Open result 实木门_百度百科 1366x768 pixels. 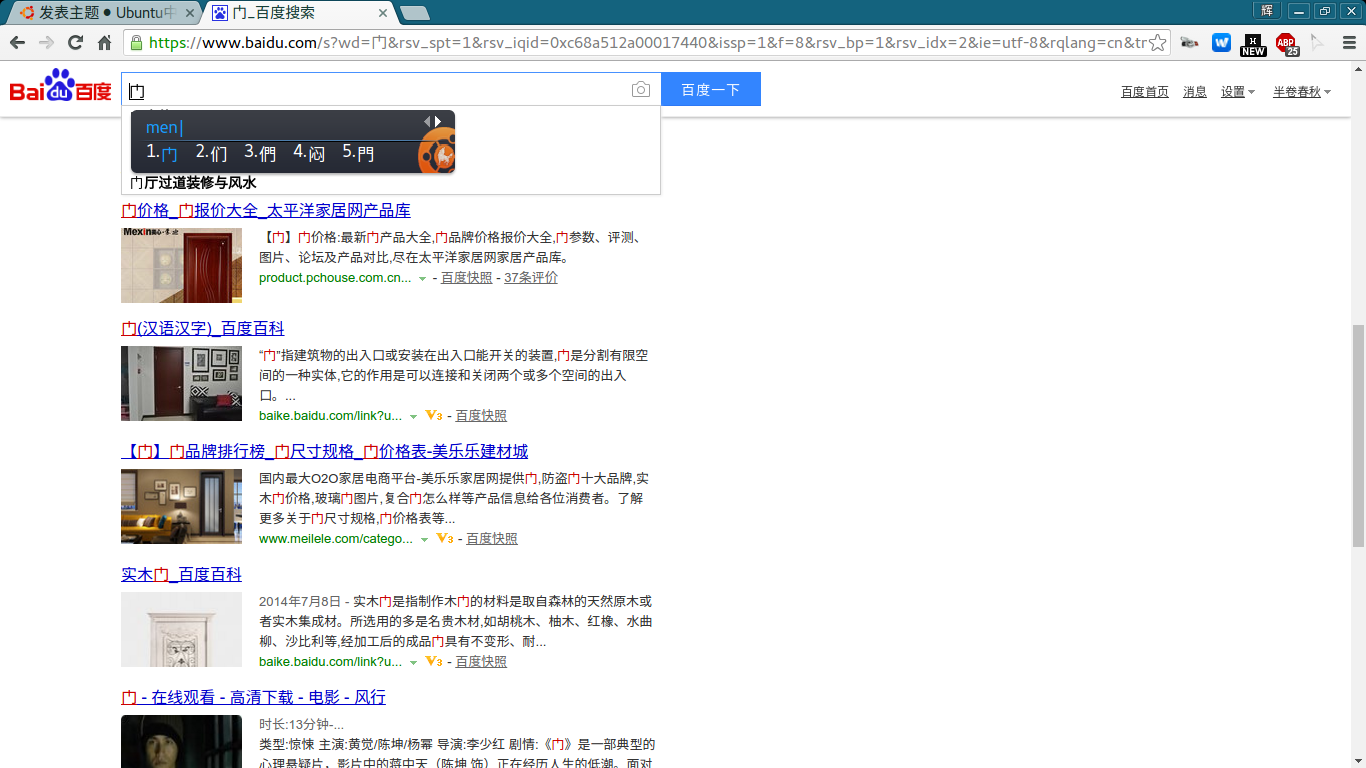[x=181, y=574]
